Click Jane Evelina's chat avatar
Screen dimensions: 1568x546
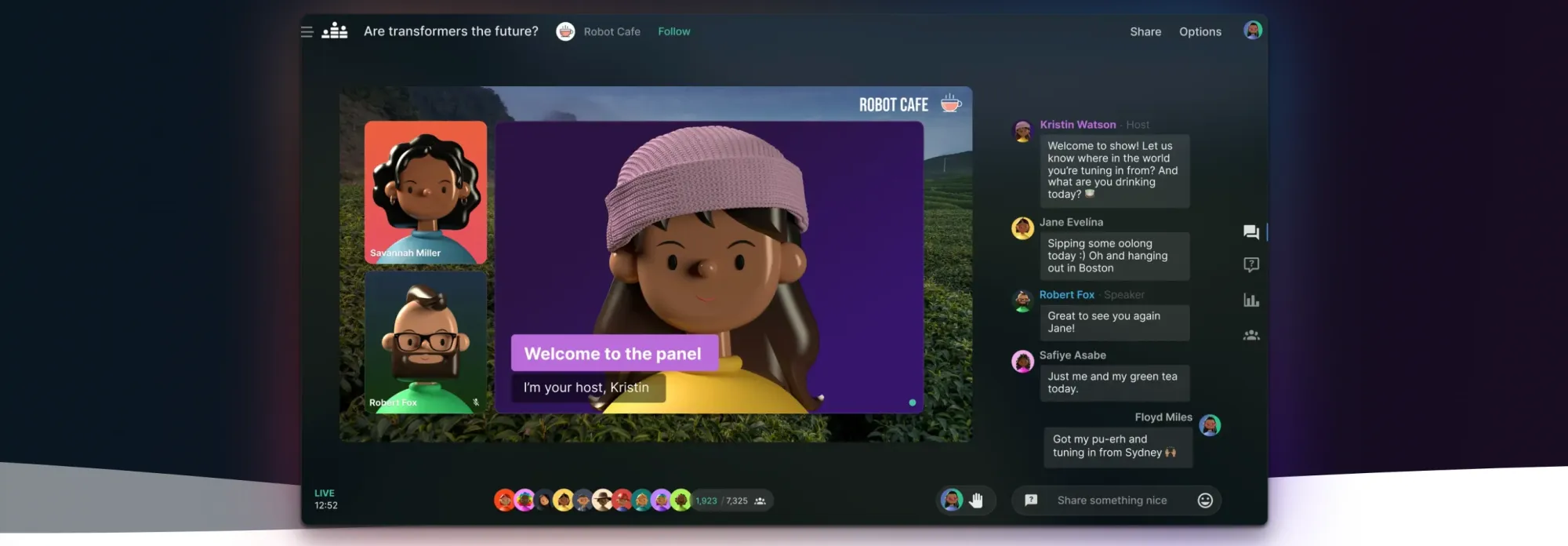[1022, 228]
